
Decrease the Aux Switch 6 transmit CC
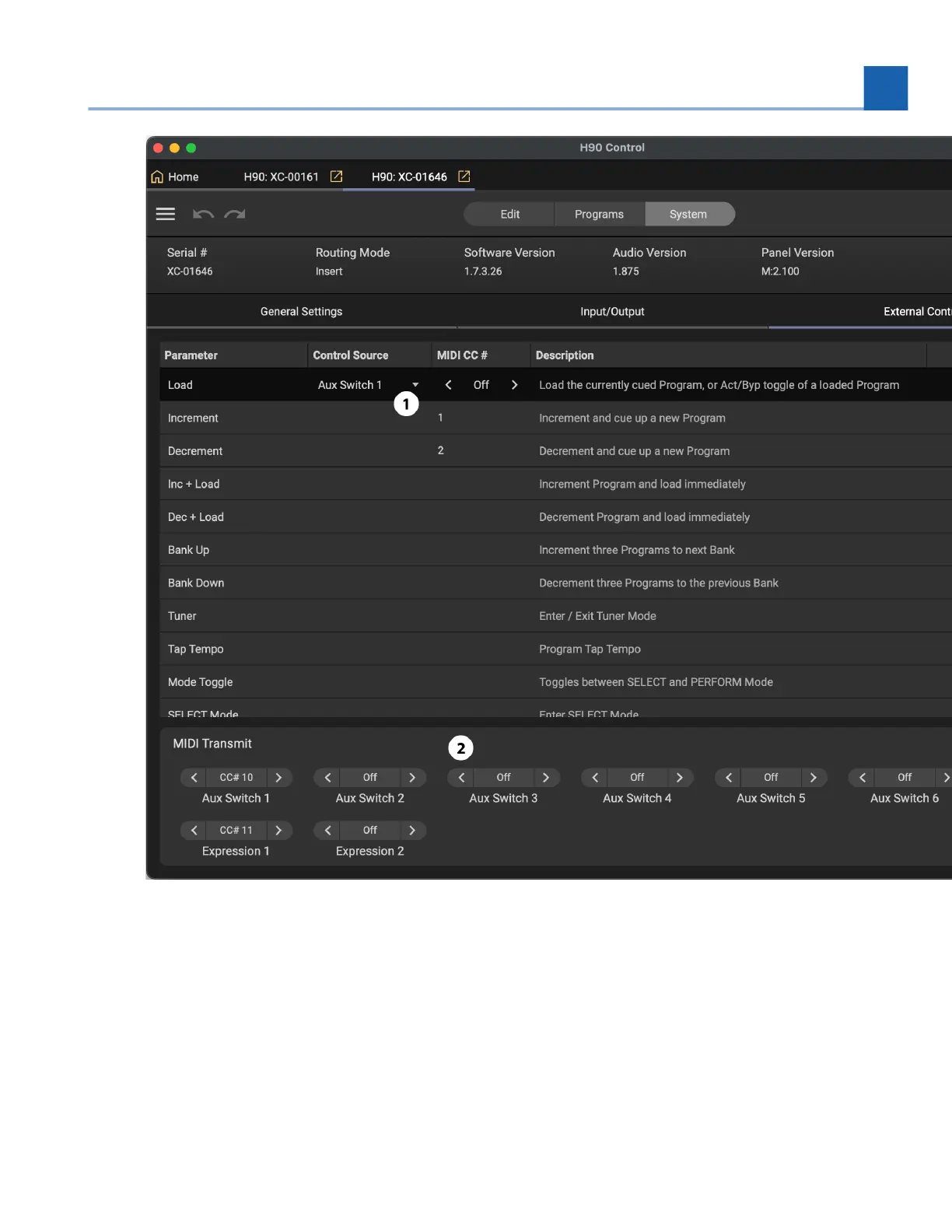pyautogui.click(x=863, y=778)
